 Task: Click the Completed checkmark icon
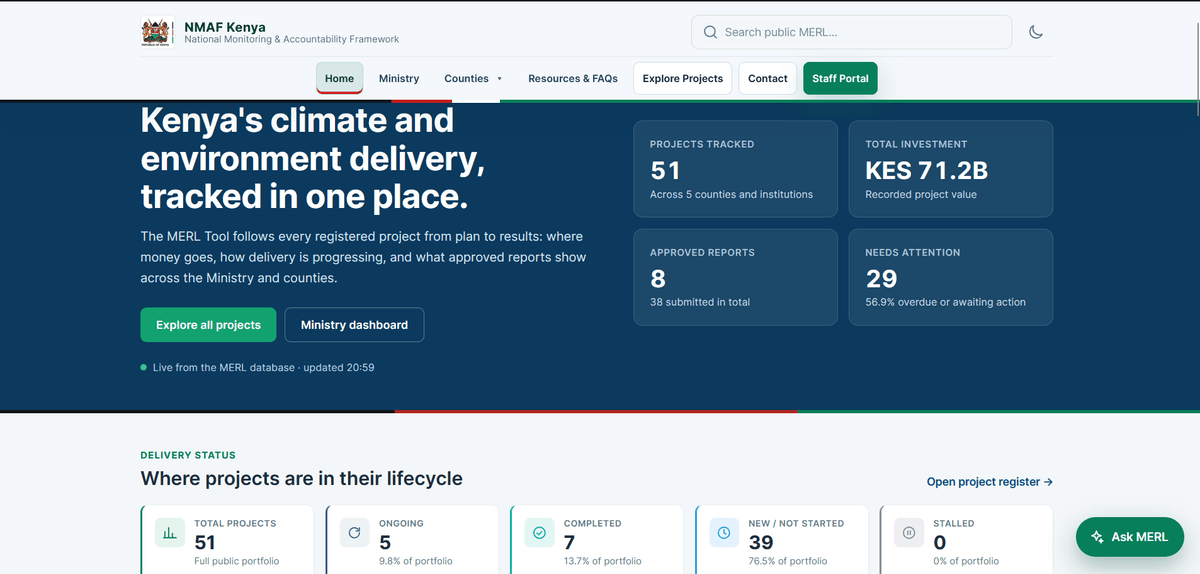(x=539, y=534)
